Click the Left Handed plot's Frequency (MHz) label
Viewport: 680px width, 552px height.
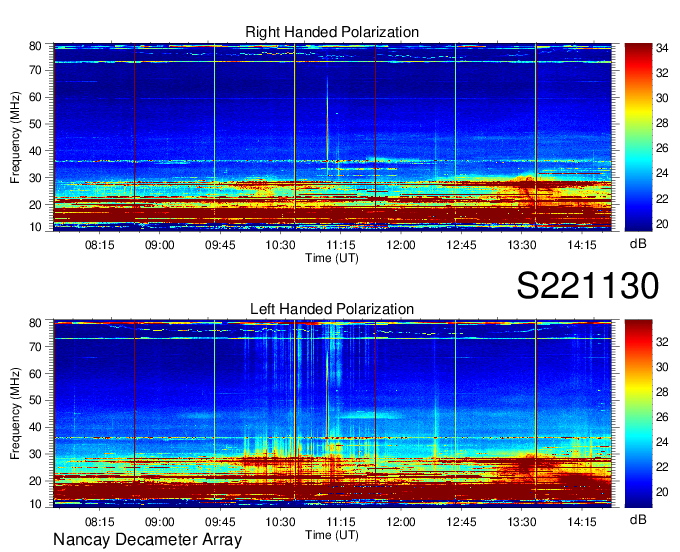tap(15, 414)
